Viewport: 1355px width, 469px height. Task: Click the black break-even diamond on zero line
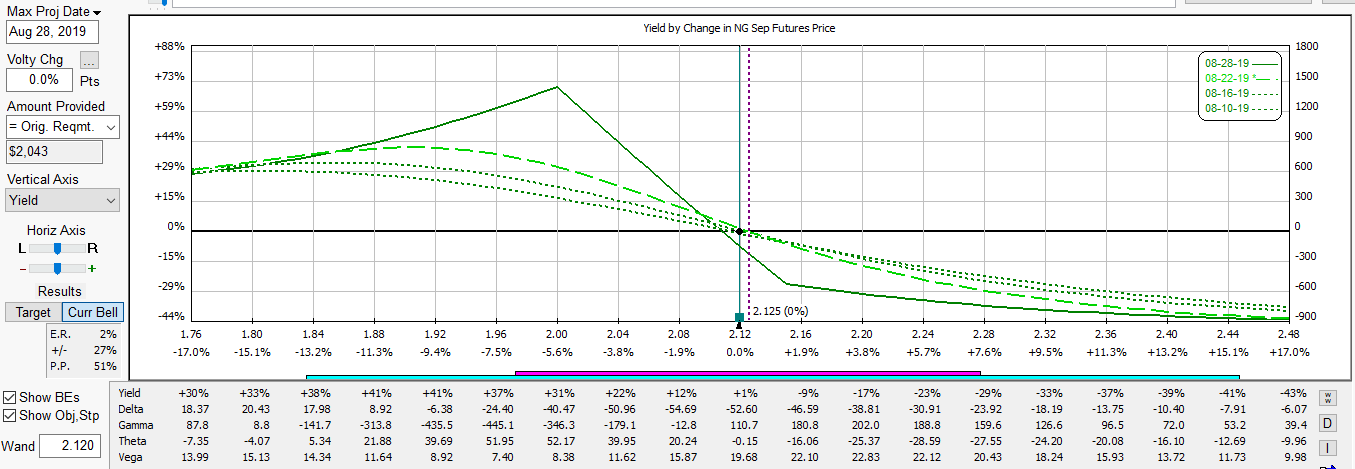tap(739, 231)
